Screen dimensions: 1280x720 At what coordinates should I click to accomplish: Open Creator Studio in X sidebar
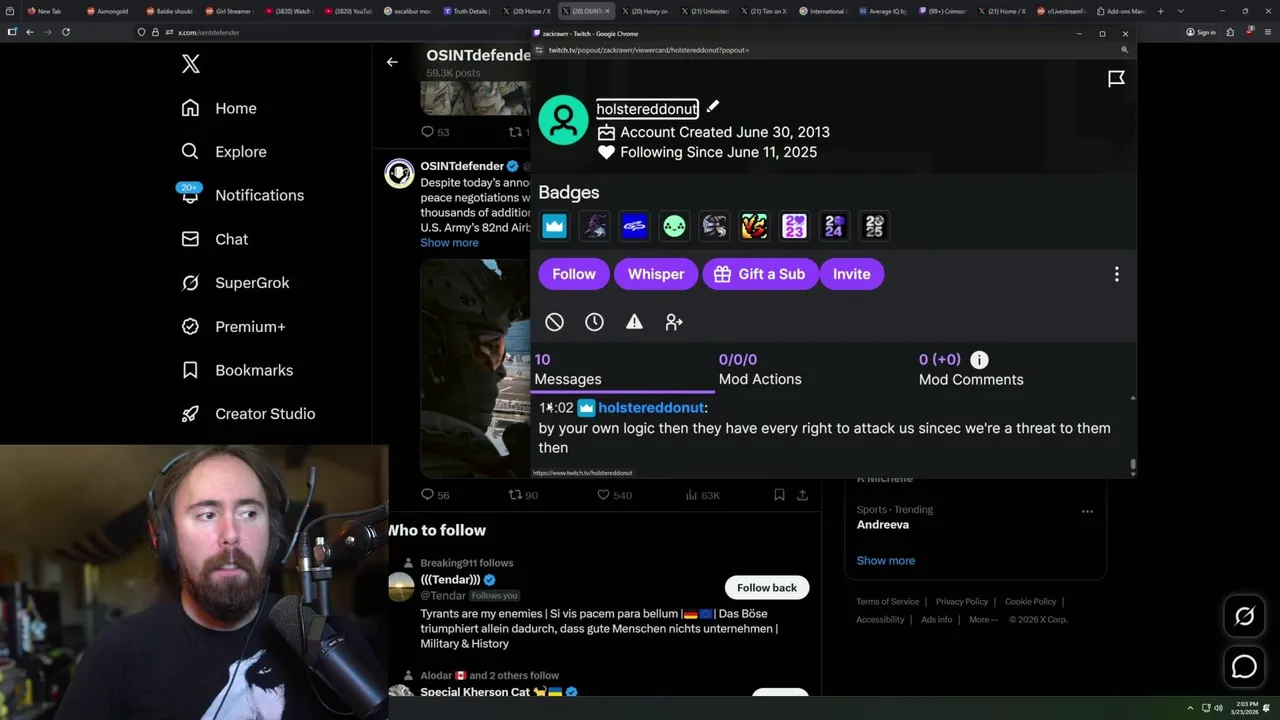pyautogui.click(x=248, y=414)
